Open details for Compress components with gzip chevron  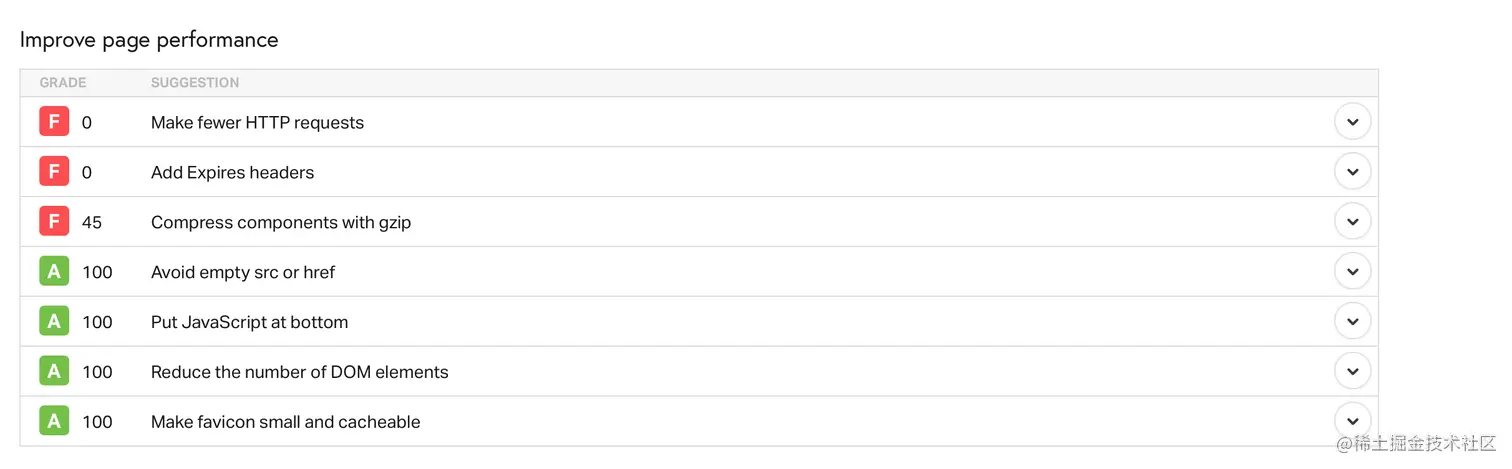1352,222
